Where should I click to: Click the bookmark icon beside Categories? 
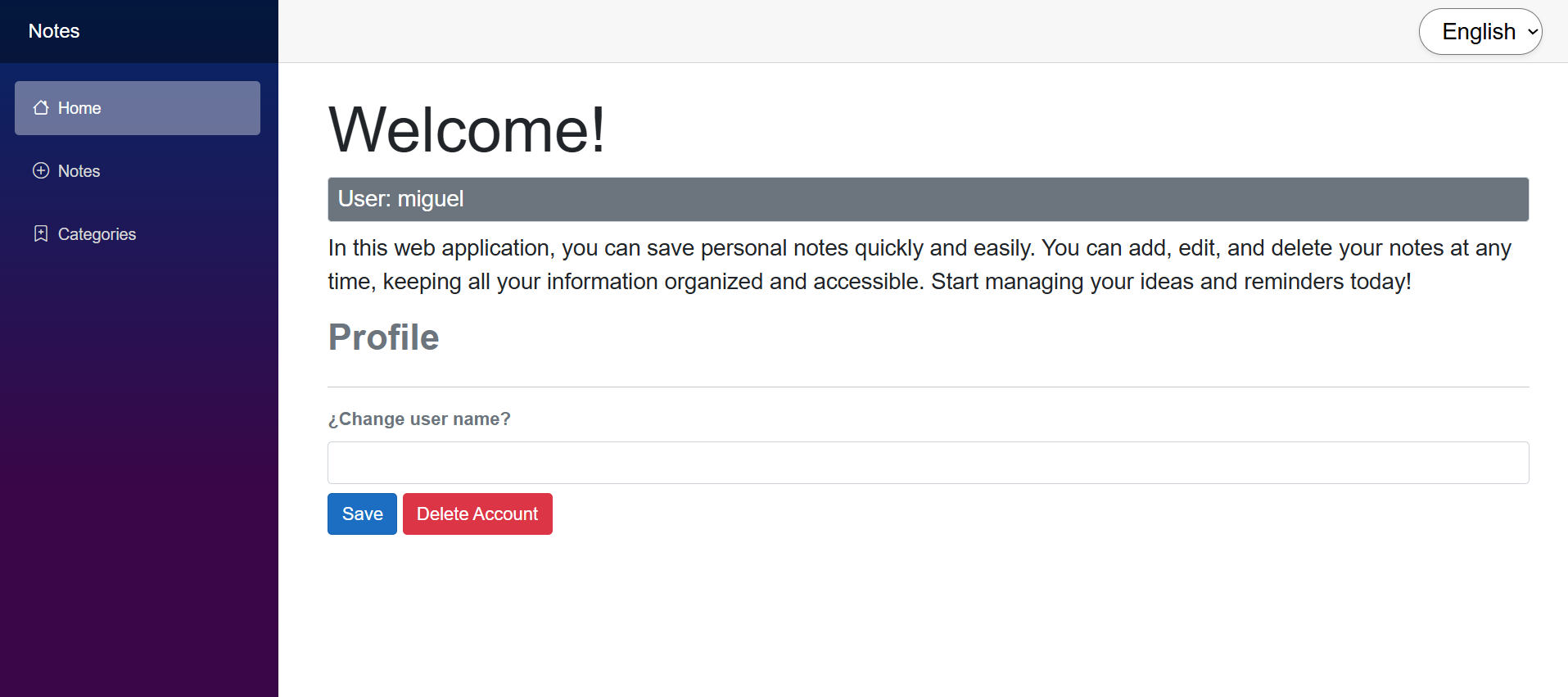click(41, 233)
